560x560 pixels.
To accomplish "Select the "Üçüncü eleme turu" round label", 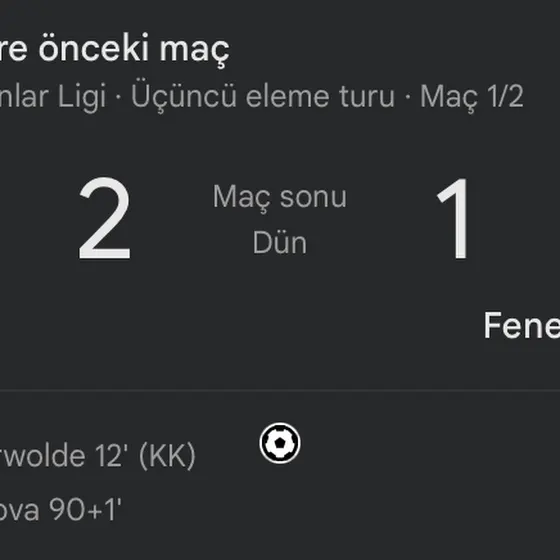I will point(263,96).
